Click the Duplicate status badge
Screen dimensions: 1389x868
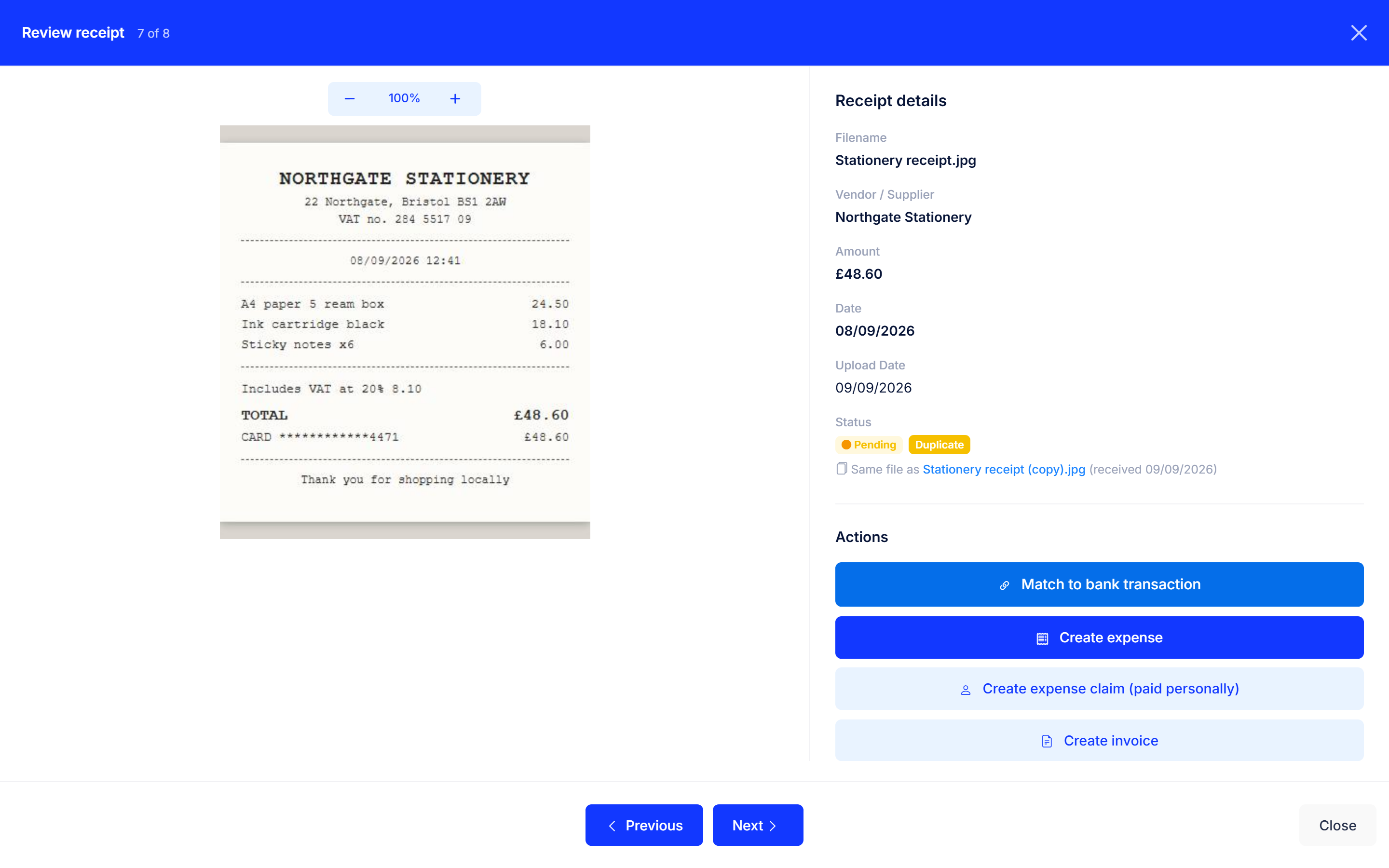click(x=939, y=444)
